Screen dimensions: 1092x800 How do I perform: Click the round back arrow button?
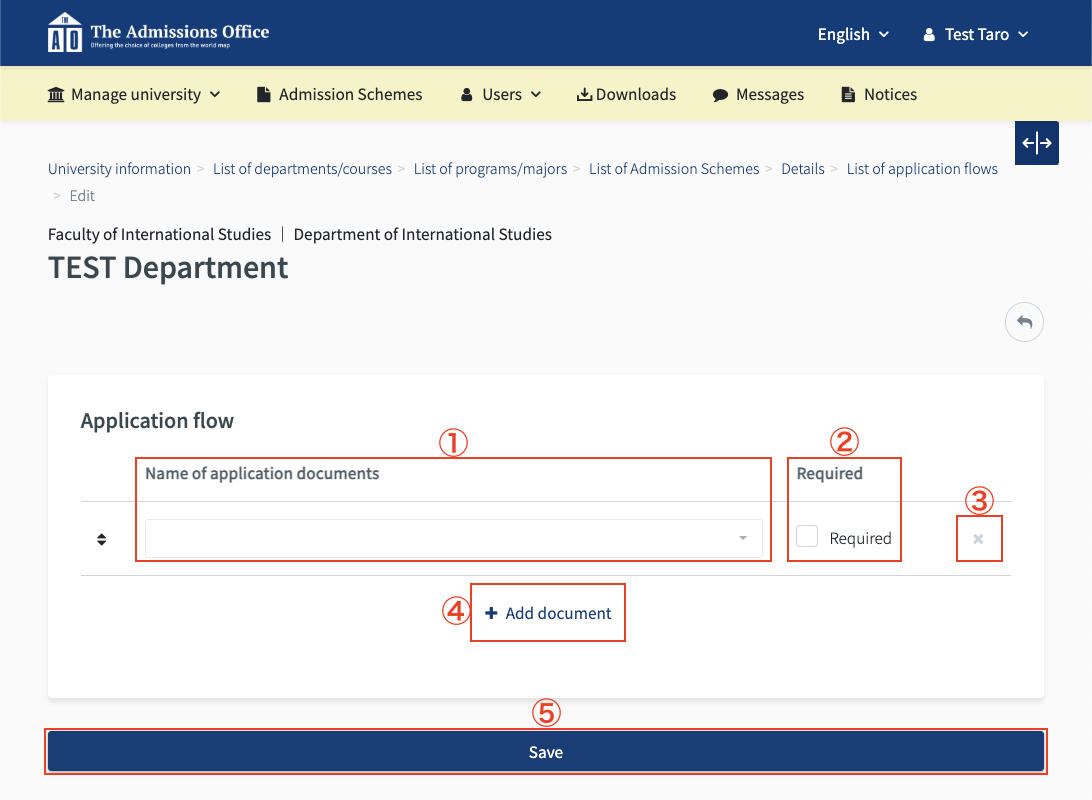pyautogui.click(x=1024, y=322)
